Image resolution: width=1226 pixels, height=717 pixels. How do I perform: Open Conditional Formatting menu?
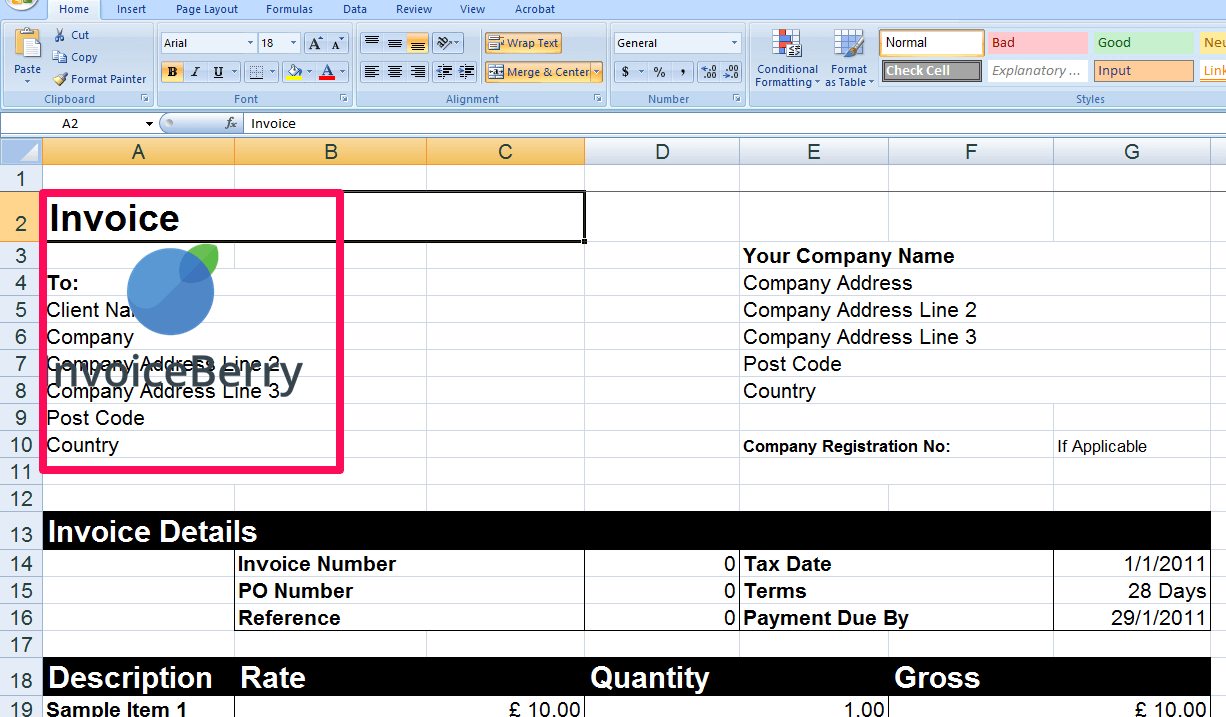pyautogui.click(x=787, y=58)
